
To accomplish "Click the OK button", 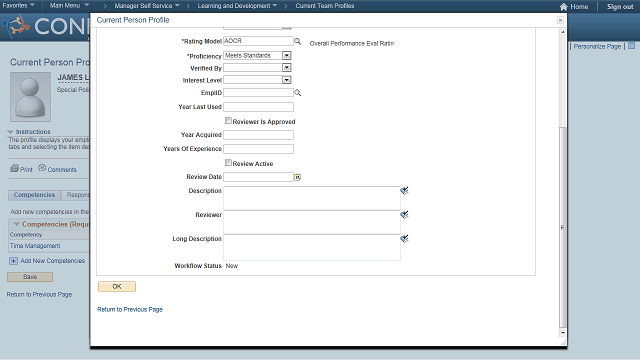I will coord(117,287).
